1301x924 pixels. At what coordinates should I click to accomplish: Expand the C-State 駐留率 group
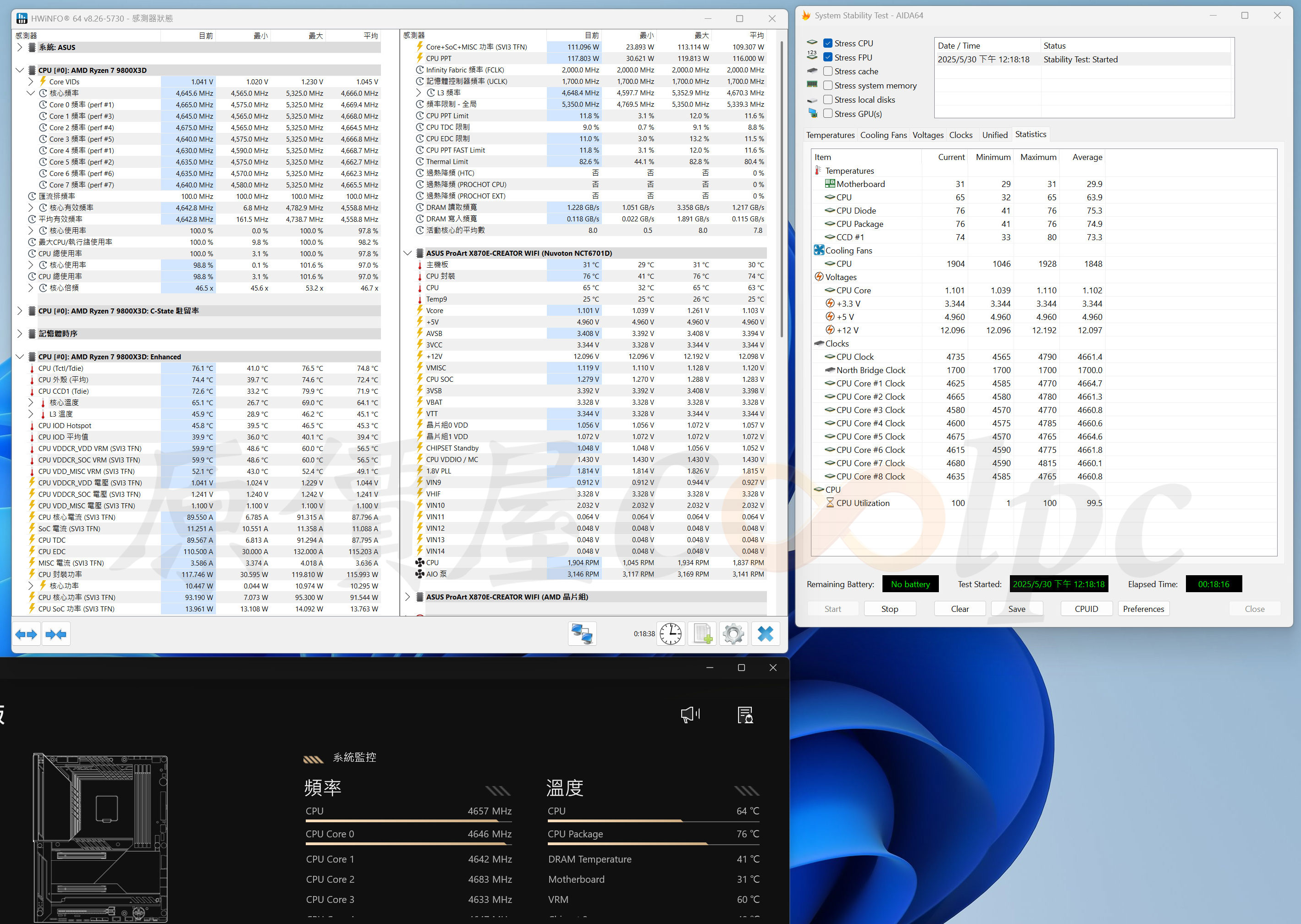point(20,311)
